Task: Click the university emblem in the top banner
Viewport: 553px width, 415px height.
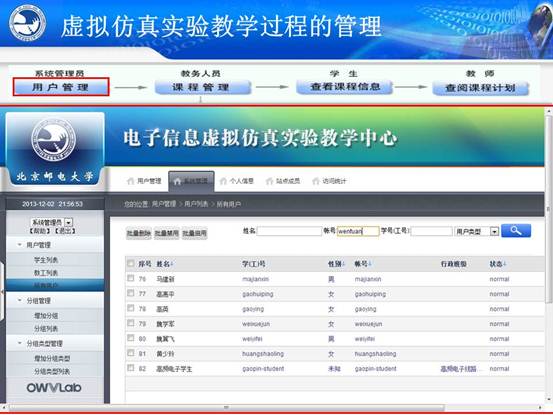Action: click(x=28, y=23)
